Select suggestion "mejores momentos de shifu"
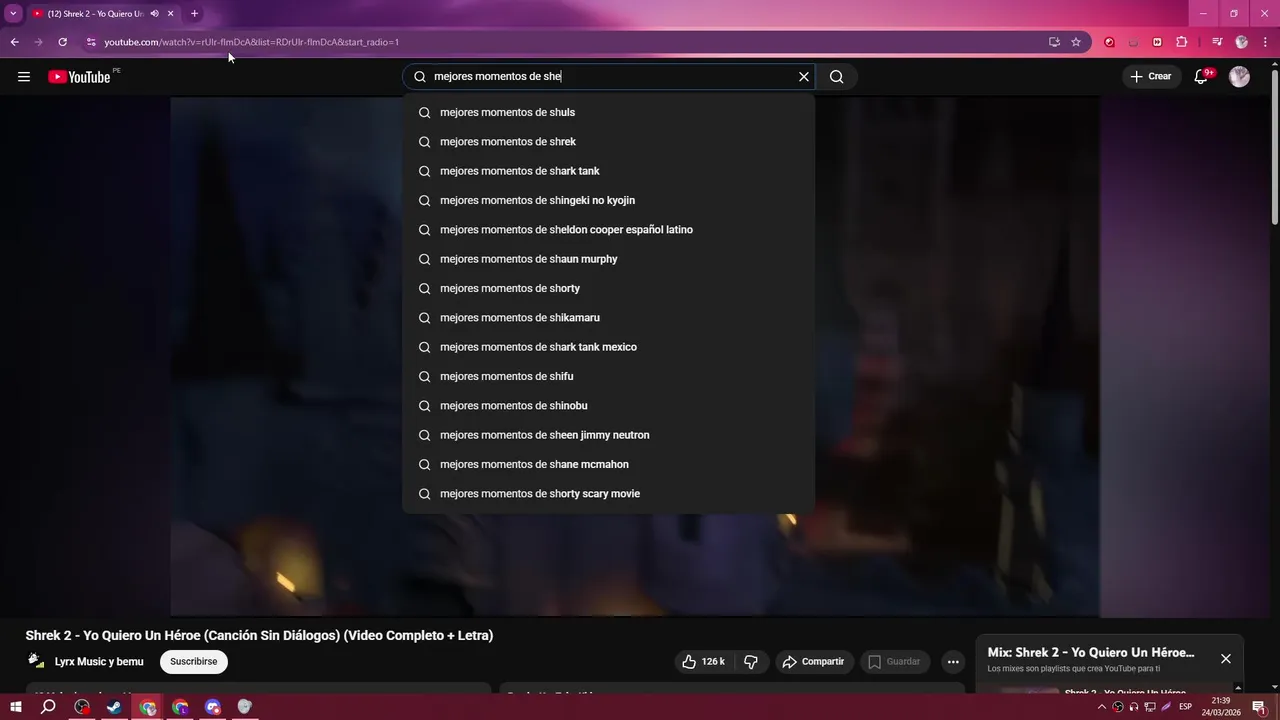Screen dimensions: 1280x720 [x=608, y=376]
